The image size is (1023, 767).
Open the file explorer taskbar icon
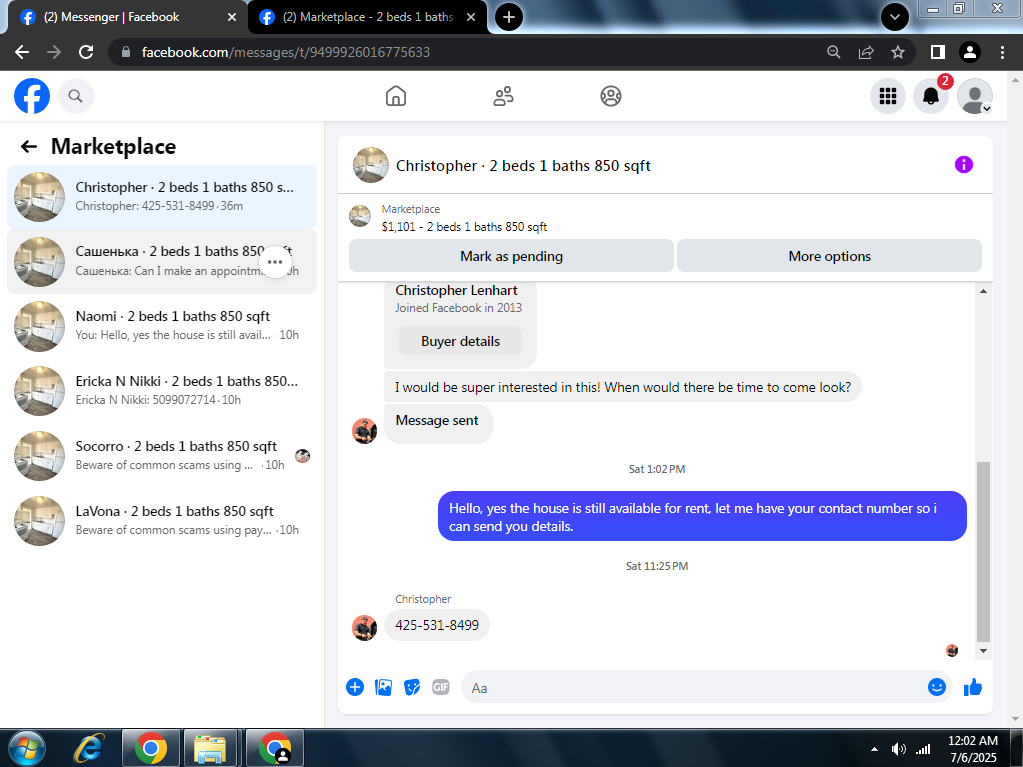tap(209, 748)
